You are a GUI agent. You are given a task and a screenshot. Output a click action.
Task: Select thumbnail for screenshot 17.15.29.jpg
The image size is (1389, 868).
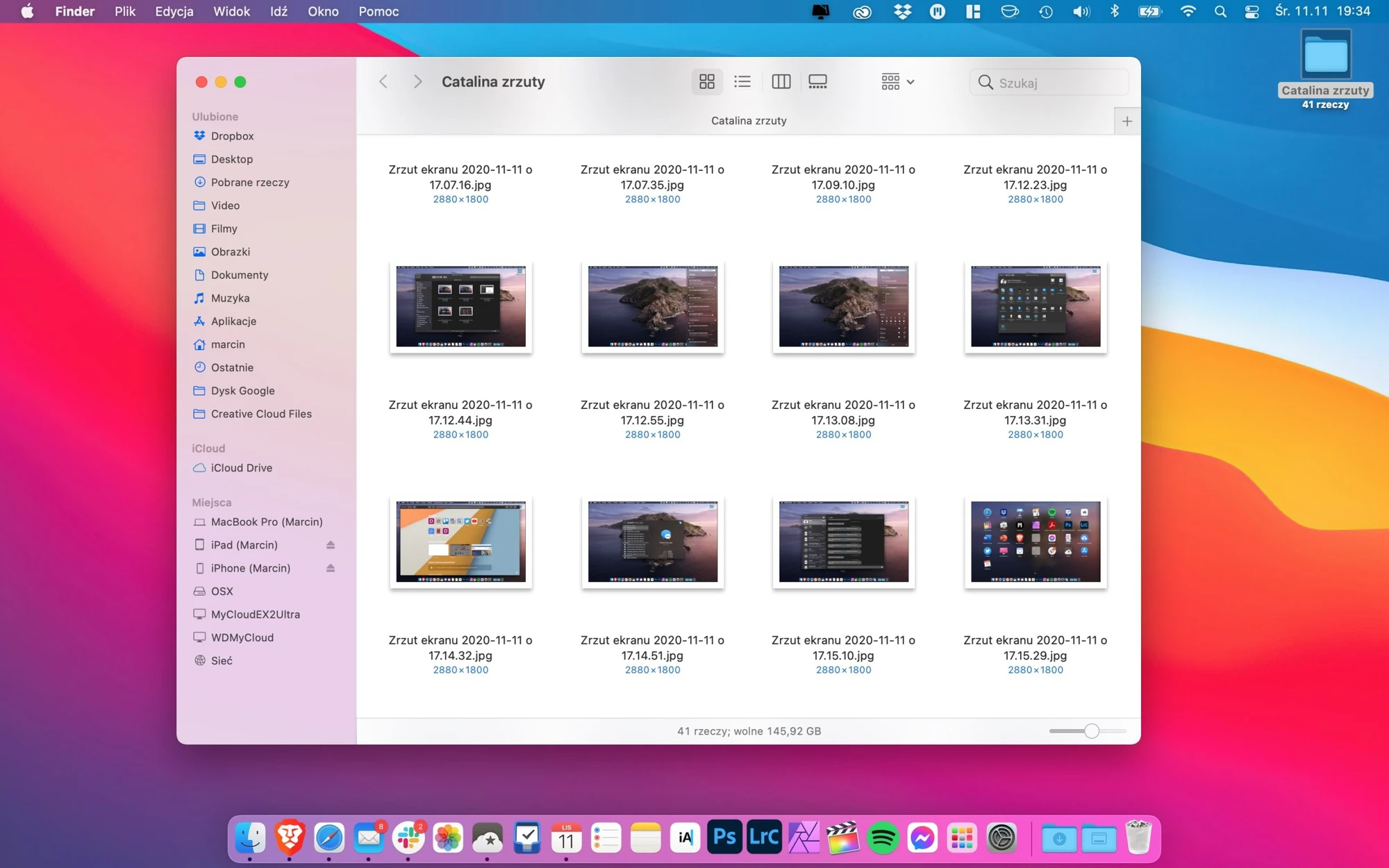1035,542
